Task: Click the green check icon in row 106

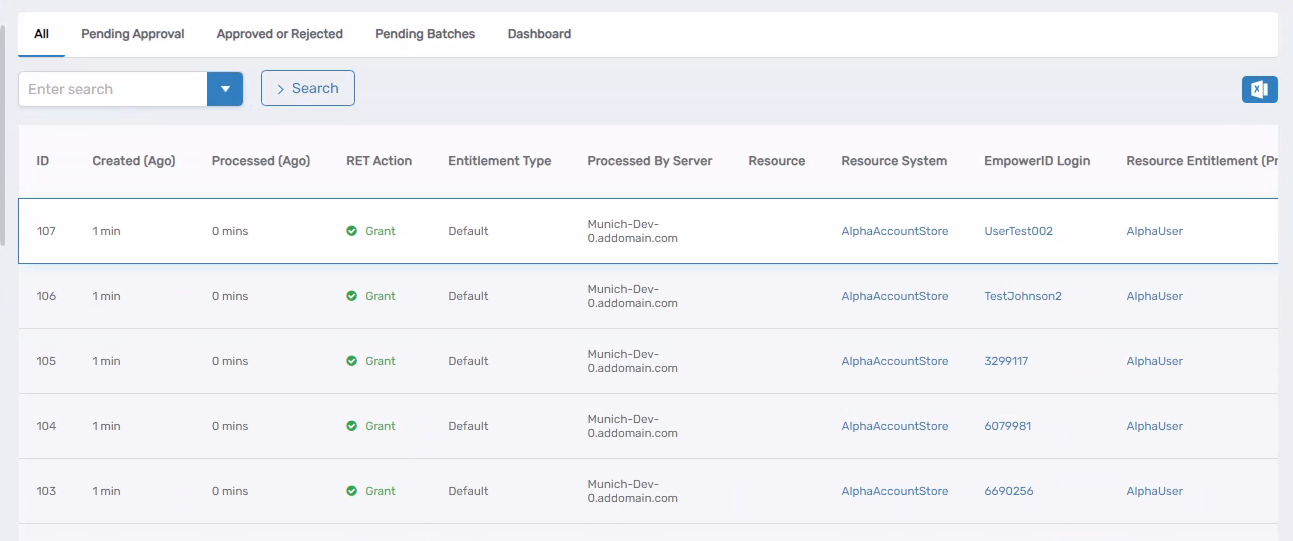Action: click(x=352, y=296)
